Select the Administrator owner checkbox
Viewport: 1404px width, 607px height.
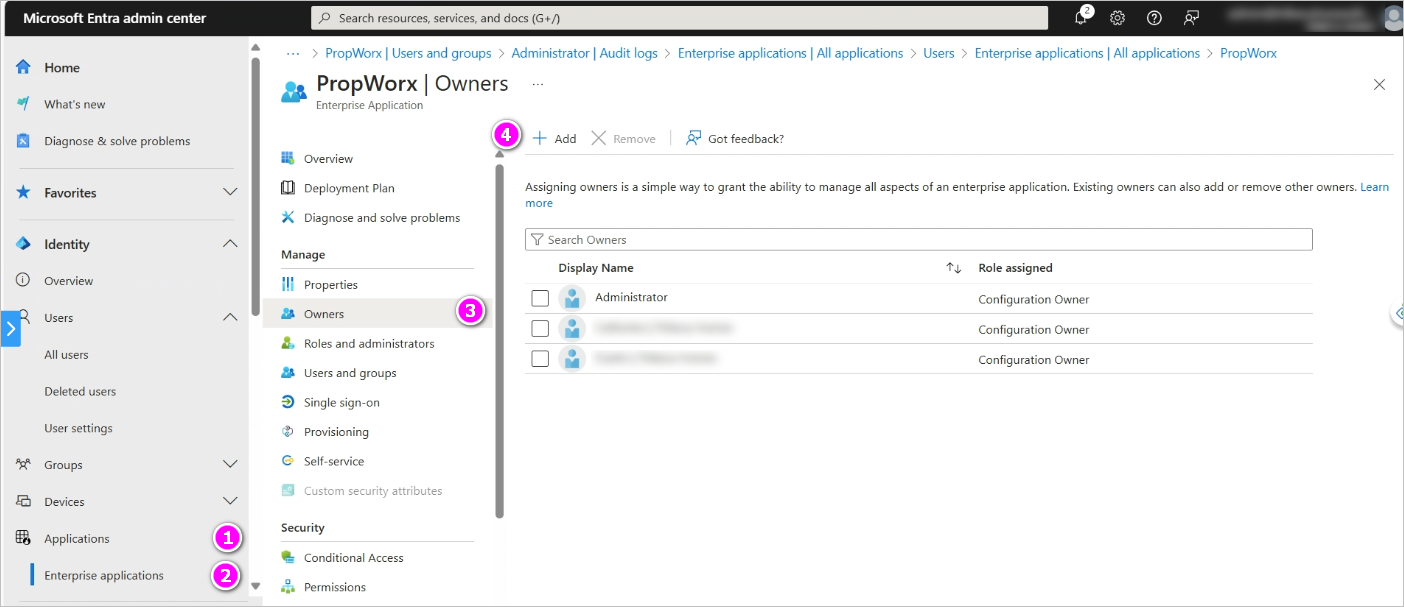[540, 298]
